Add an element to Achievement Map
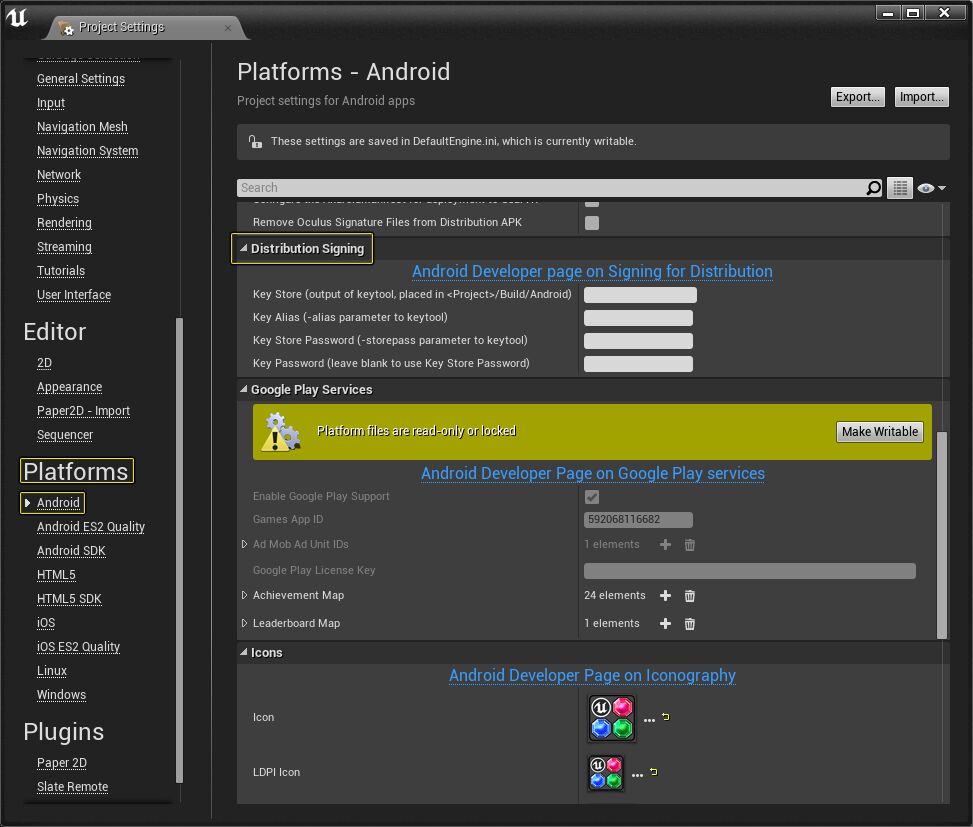973x827 pixels. 665,596
